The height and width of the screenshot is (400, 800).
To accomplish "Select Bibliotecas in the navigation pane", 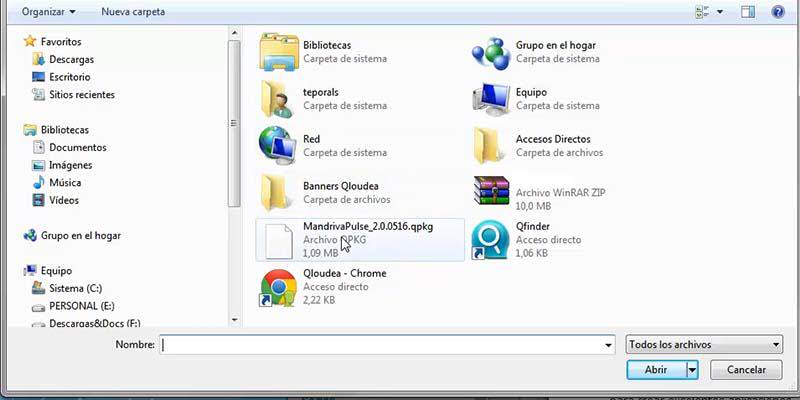I will 65,130.
